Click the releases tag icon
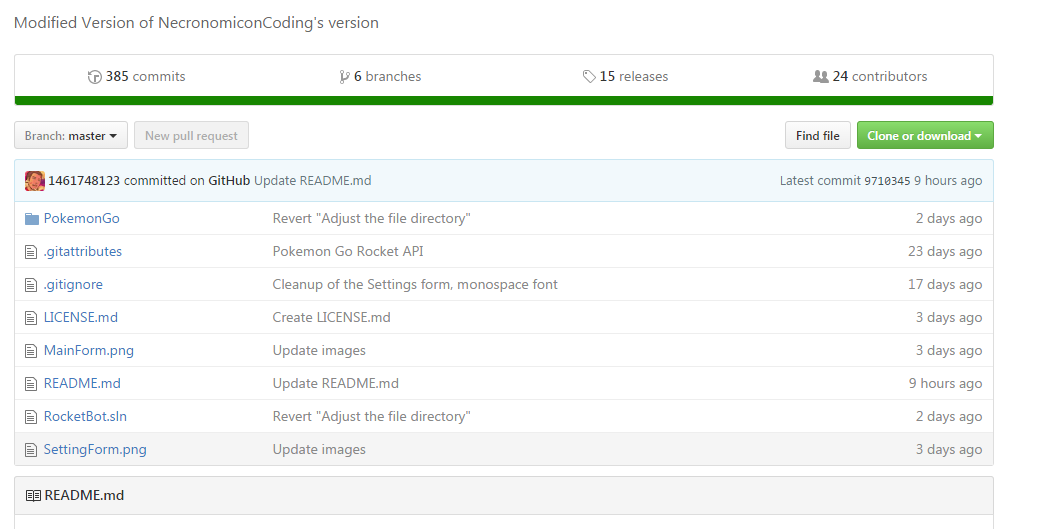1045x529 pixels. [x=589, y=77]
